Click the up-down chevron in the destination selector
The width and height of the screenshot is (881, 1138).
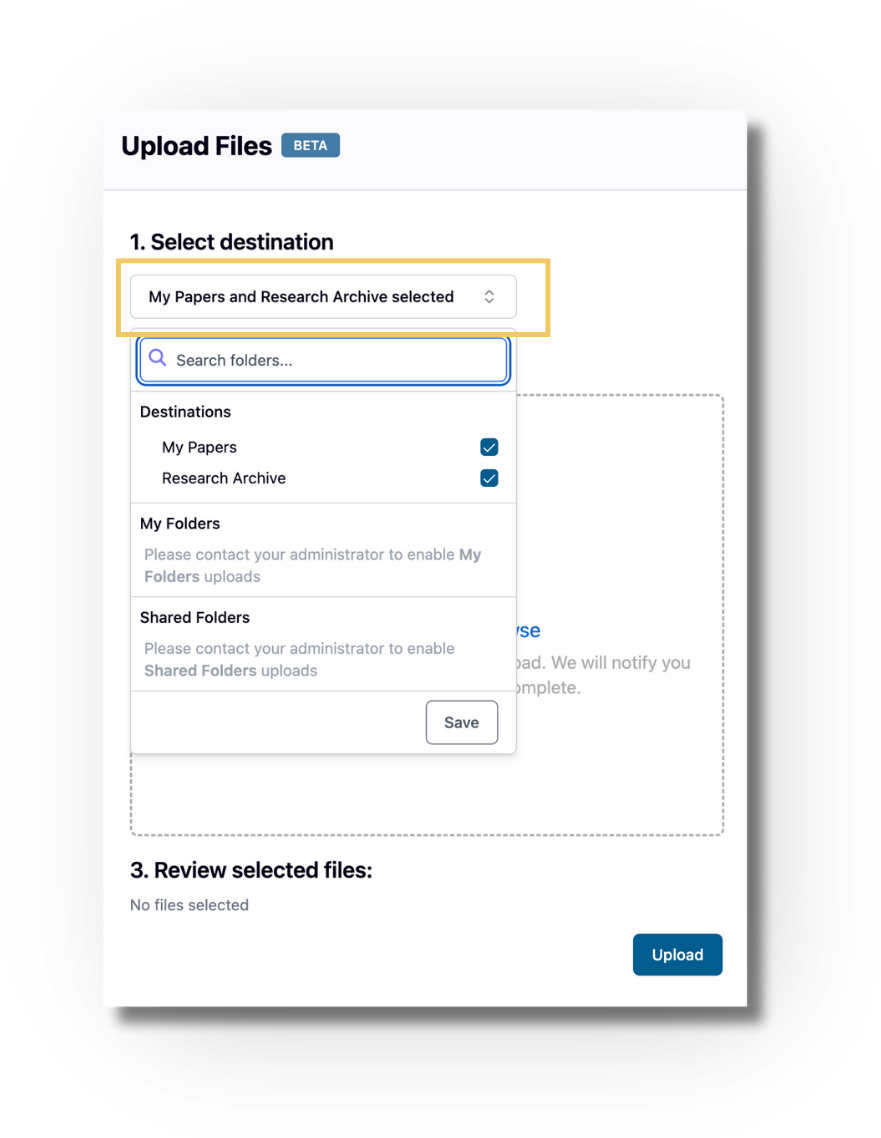489,297
